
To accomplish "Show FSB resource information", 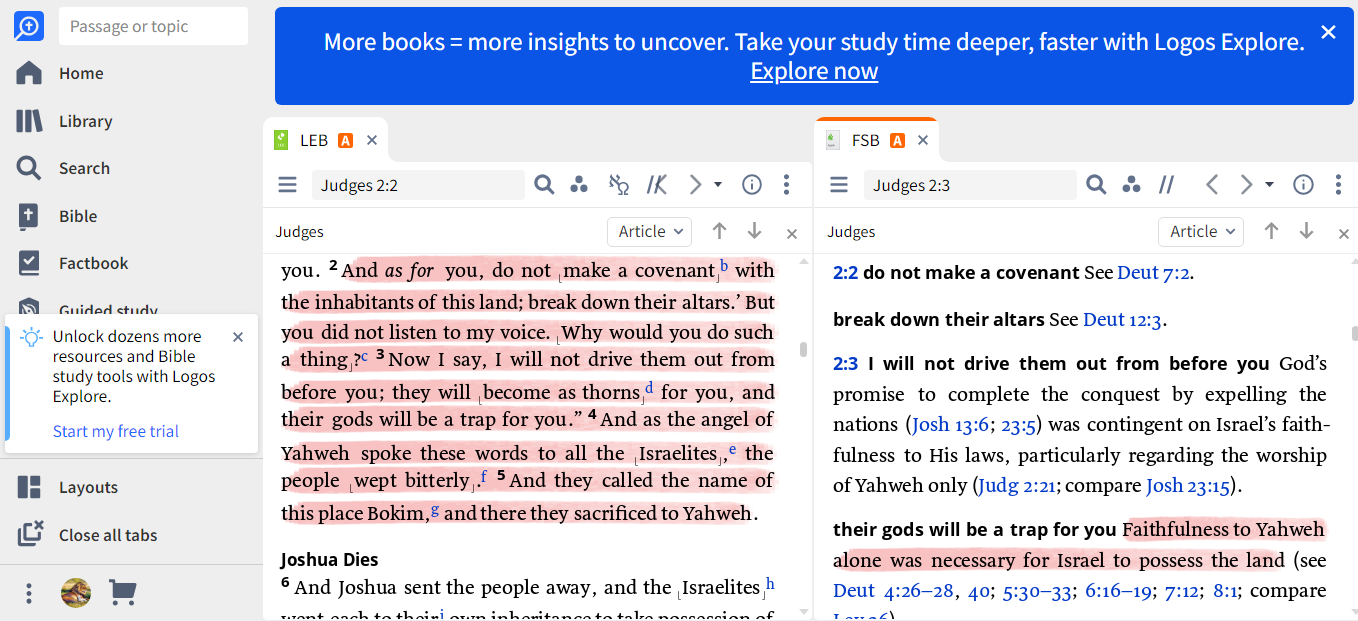I will pos(1303,184).
